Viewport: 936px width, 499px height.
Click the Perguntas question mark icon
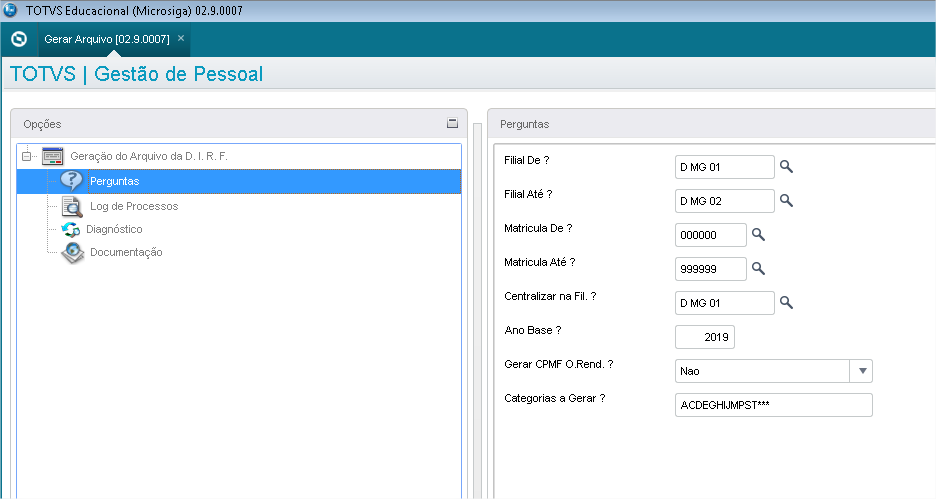(x=71, y=180)
